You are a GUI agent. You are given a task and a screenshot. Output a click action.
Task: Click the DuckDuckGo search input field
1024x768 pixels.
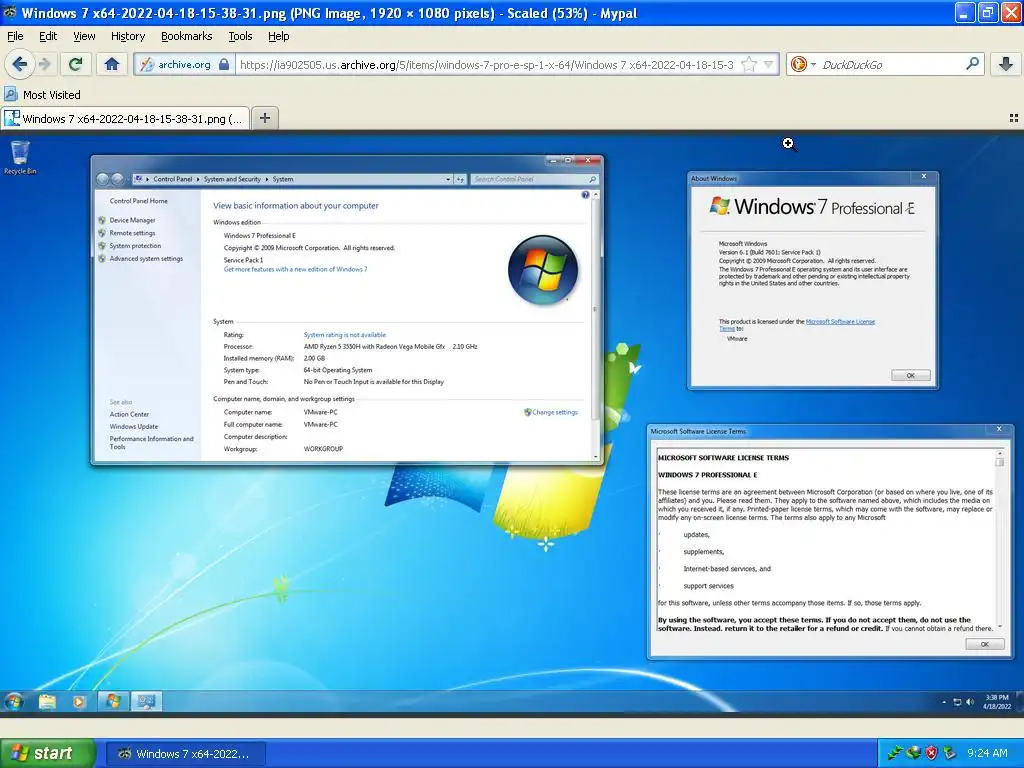point(891,65)
